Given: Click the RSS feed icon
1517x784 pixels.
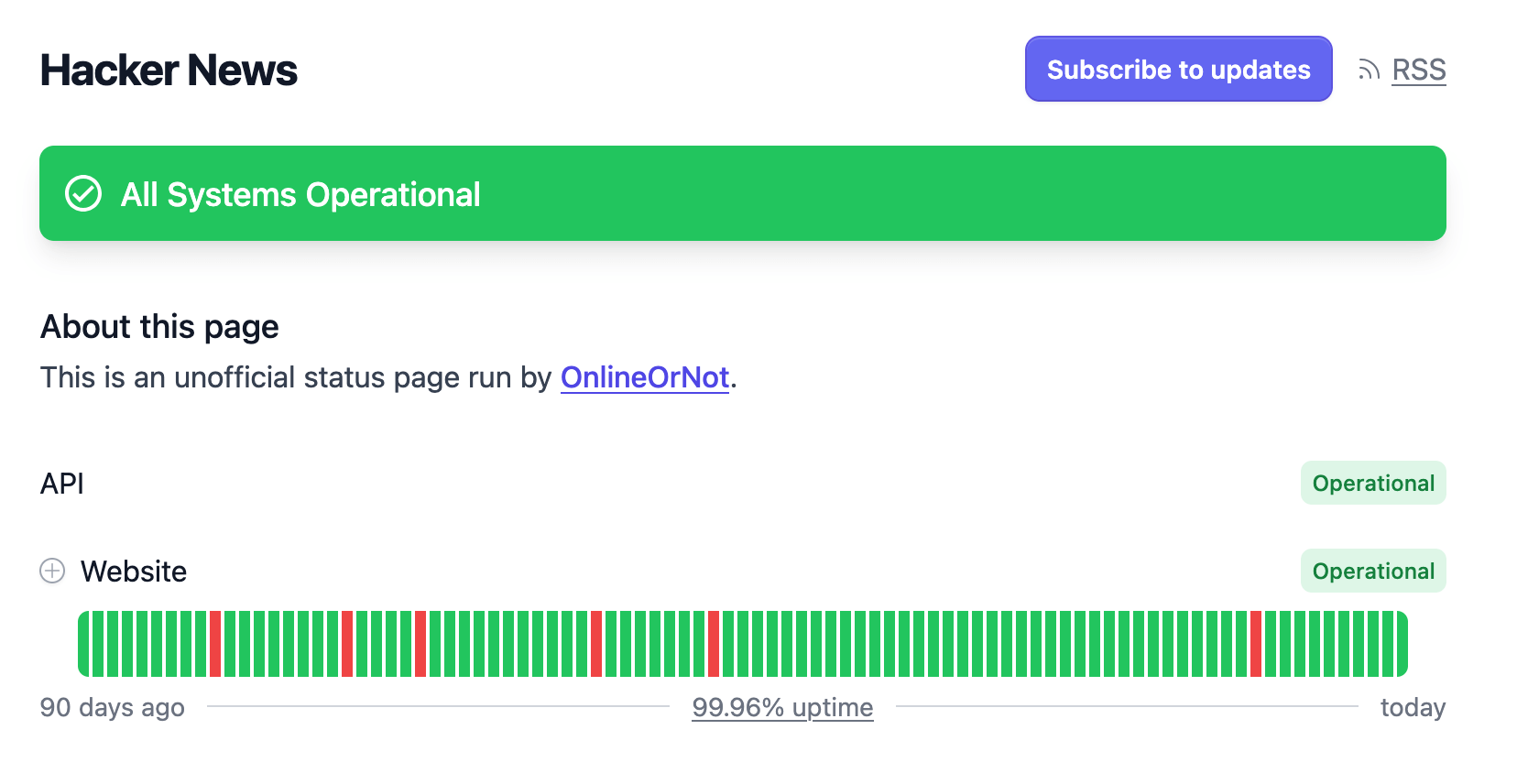Looking at the screenshot, I should point(1369,70).
